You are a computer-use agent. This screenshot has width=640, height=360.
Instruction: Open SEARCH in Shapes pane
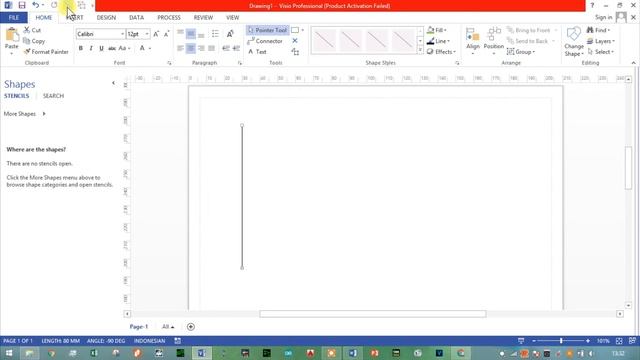point(53,96)
